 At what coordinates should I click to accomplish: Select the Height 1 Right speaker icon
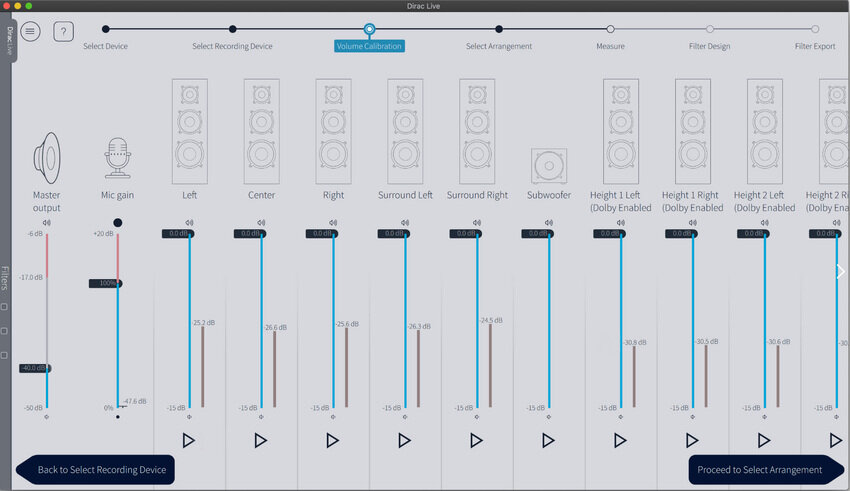(x=693, y=132)
